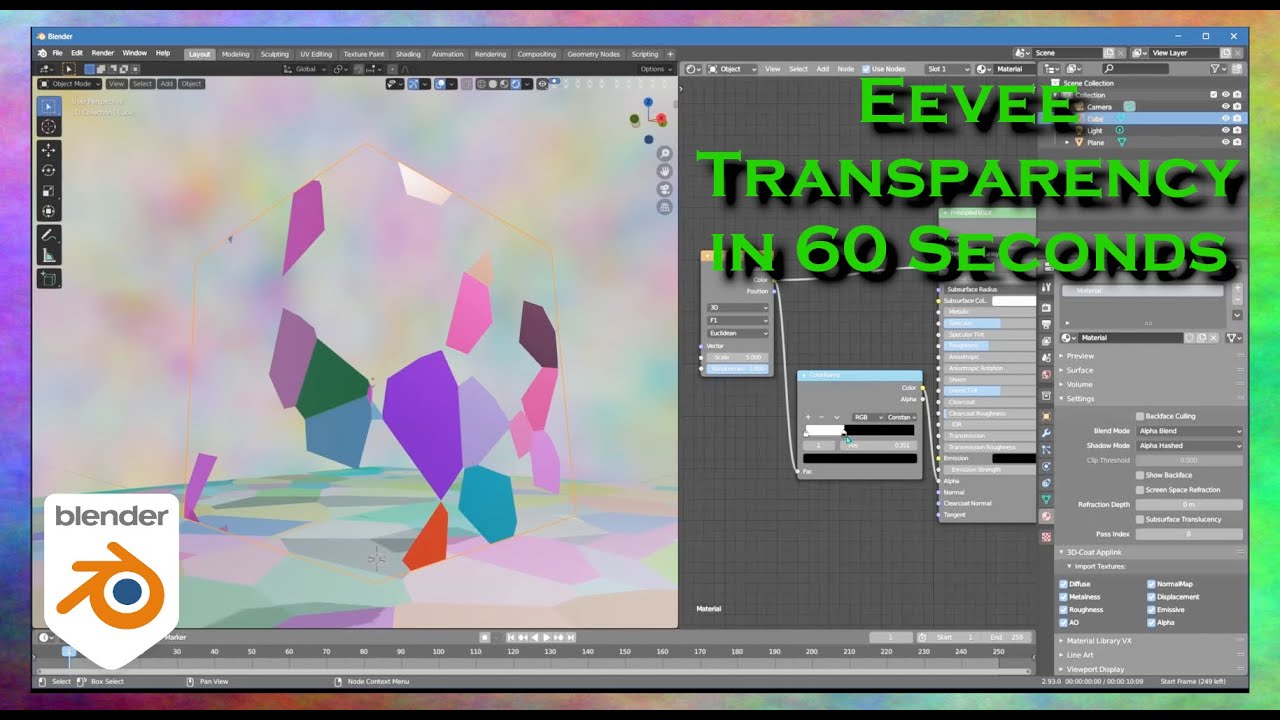This screenshot has width=1280, height=720.
Task: Hide the Camera in the outliner
Action: [x=1226, y=106]
